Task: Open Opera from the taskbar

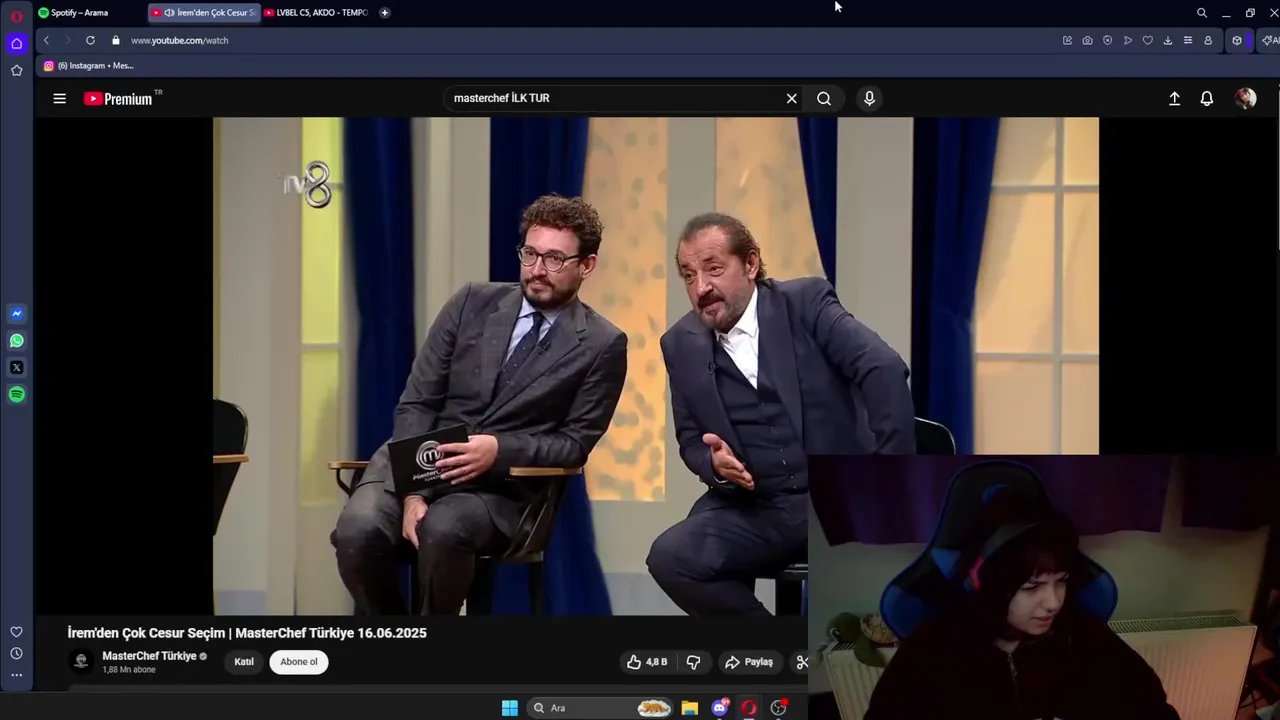Action: coord(749,708)
